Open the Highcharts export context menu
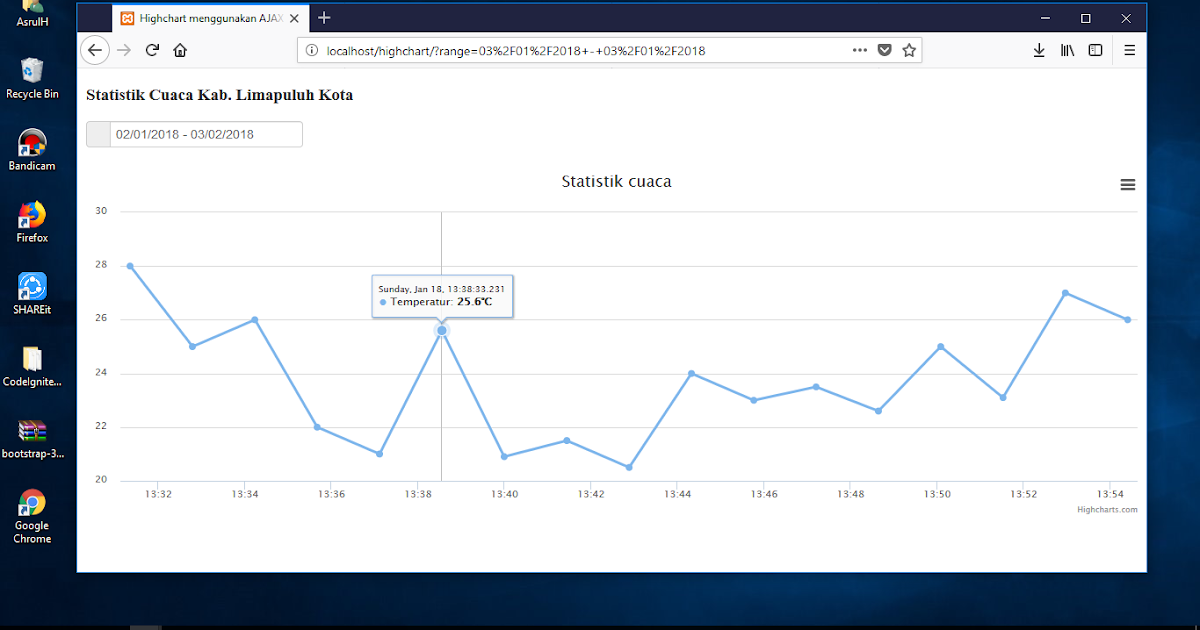Screen dimensions: 1200x630 tap(1127, 184)
